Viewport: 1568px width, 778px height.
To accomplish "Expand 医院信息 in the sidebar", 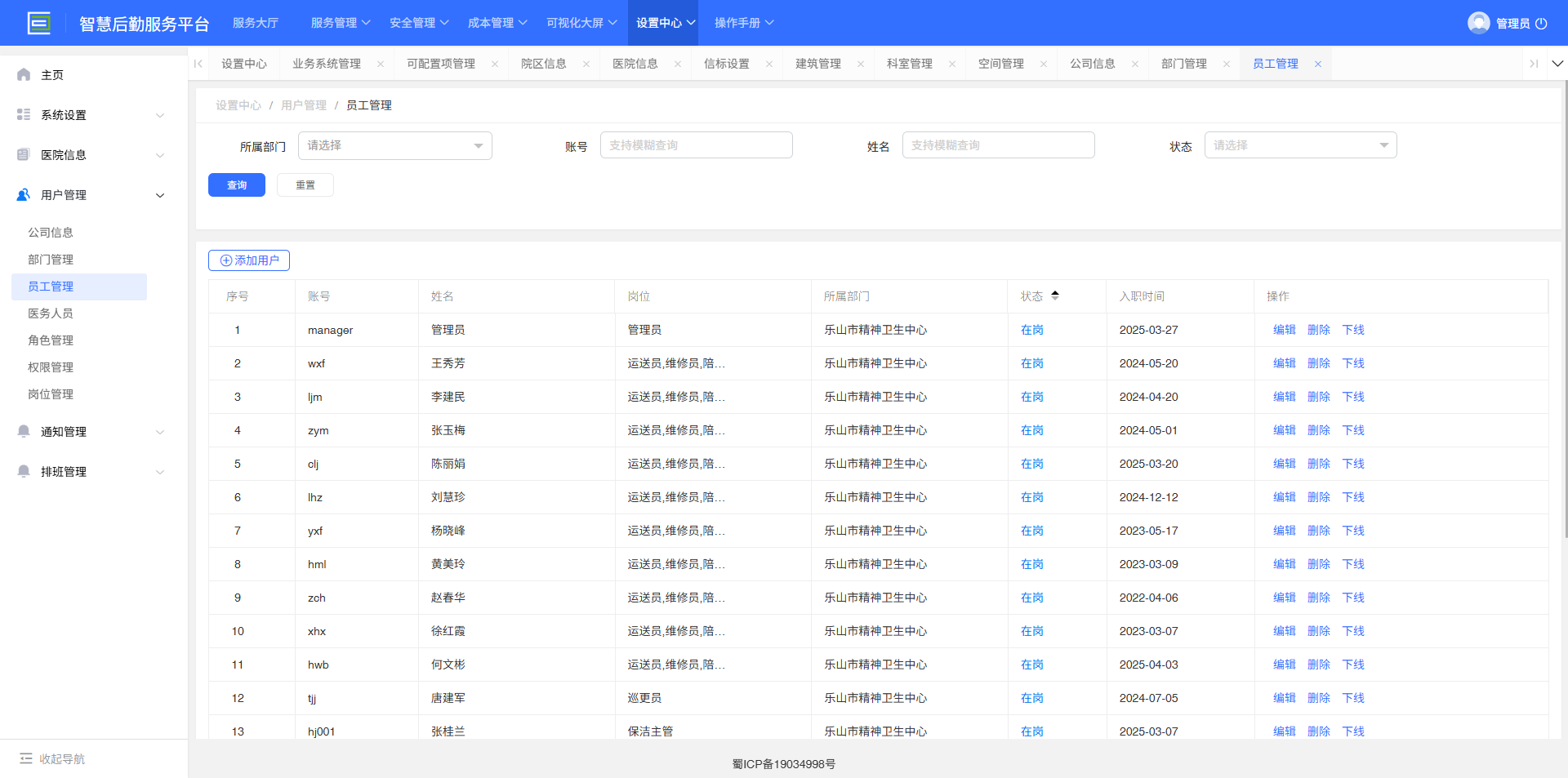I will (160, 155).
